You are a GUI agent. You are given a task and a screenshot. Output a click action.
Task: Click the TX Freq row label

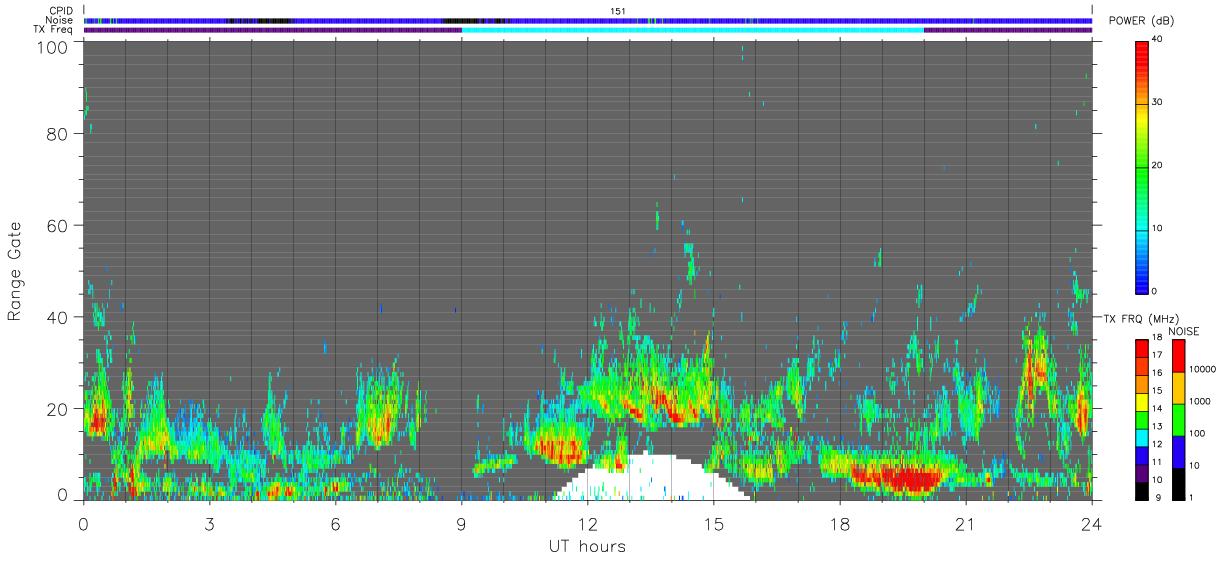[x=53, y=30]
